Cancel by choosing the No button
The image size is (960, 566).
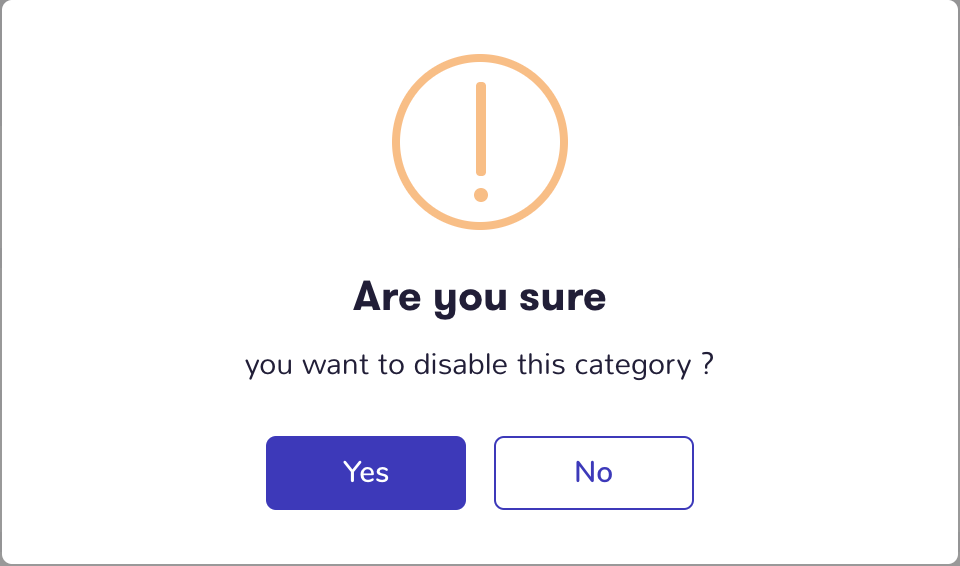[593, 472]
